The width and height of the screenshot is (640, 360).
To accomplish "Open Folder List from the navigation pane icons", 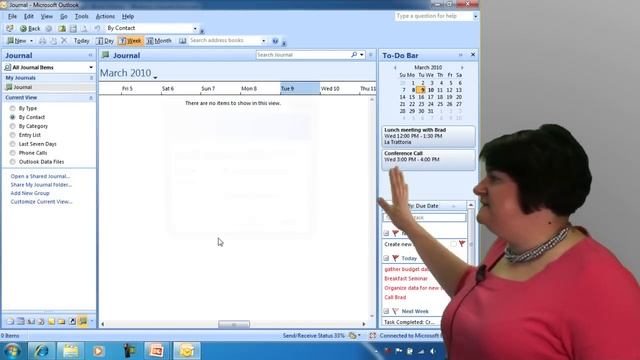I will tap(62, 322).
